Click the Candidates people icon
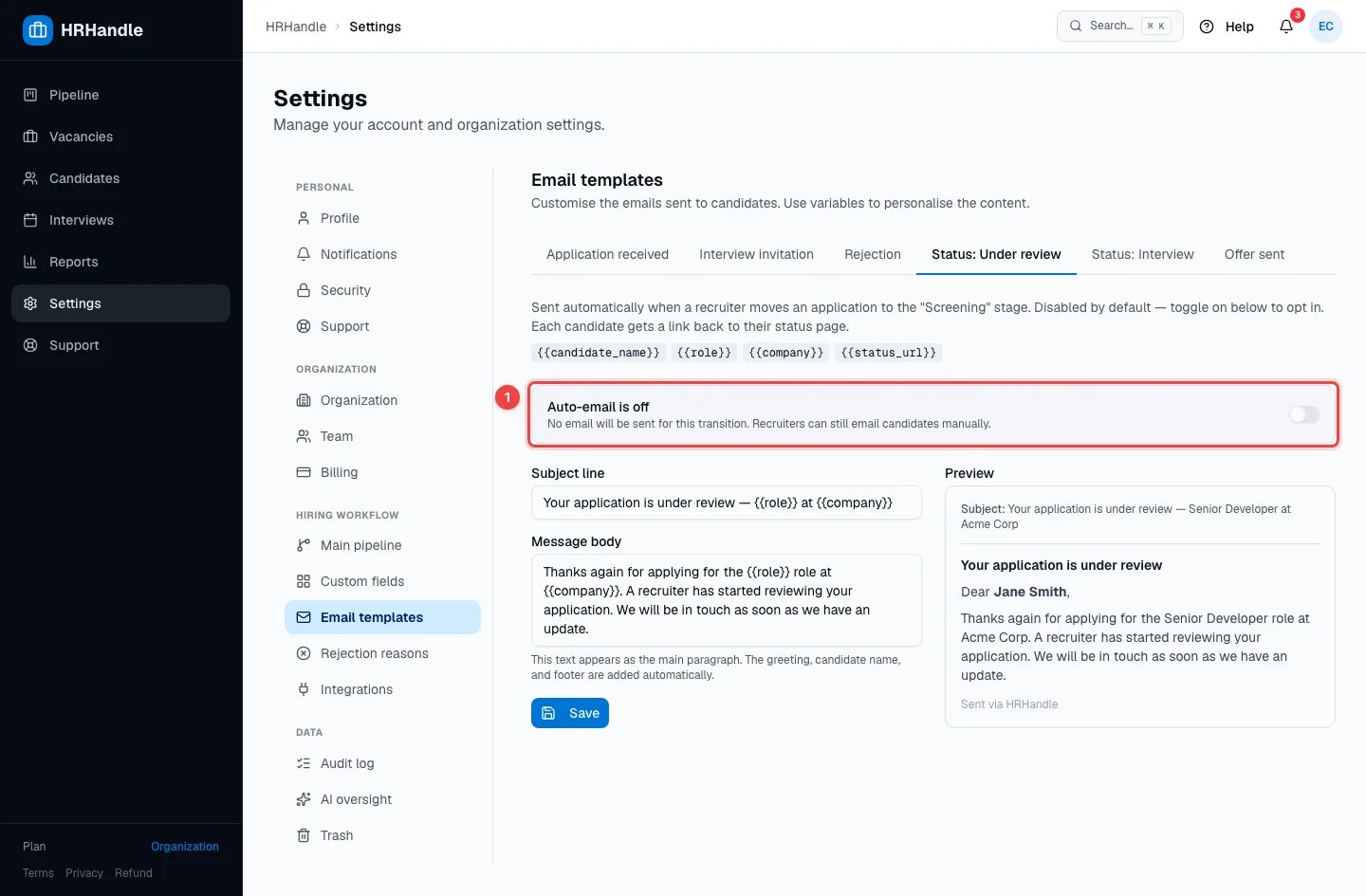This screenshot has width=1366, height=896. tap(30, 178)
